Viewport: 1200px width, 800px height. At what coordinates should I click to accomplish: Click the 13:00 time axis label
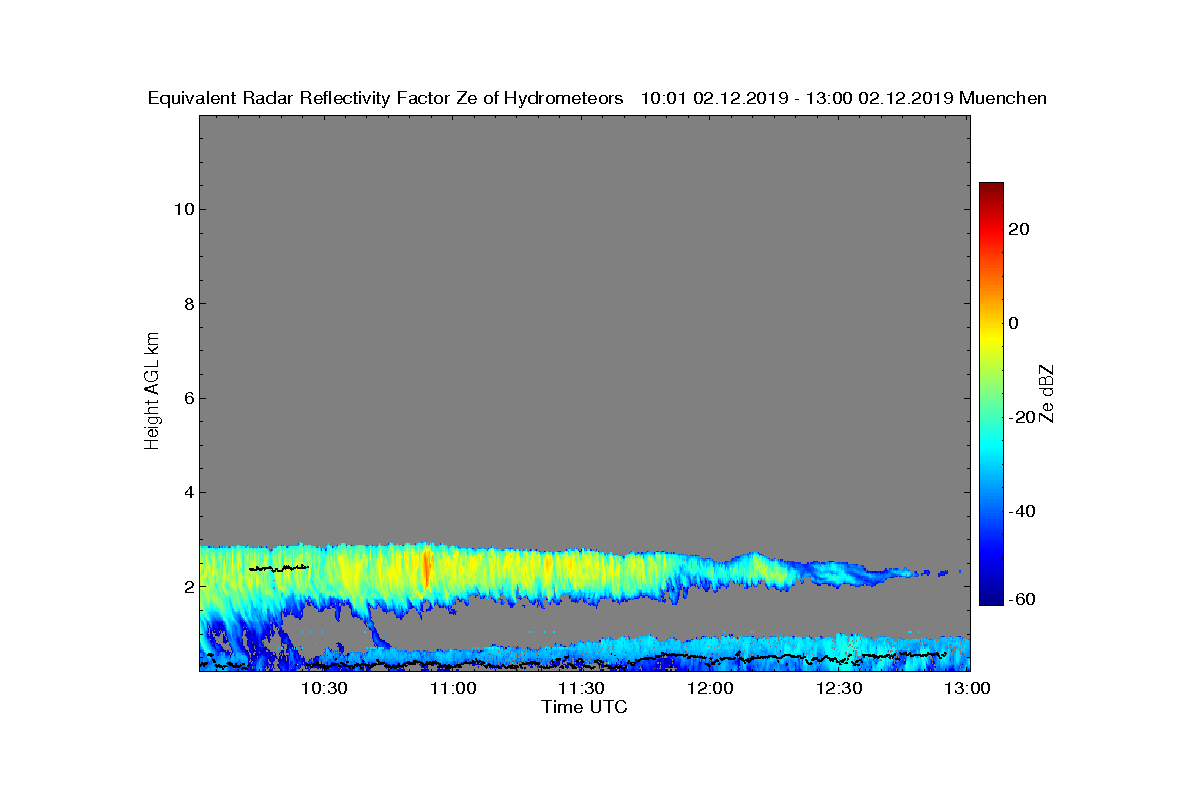[967, 689]
